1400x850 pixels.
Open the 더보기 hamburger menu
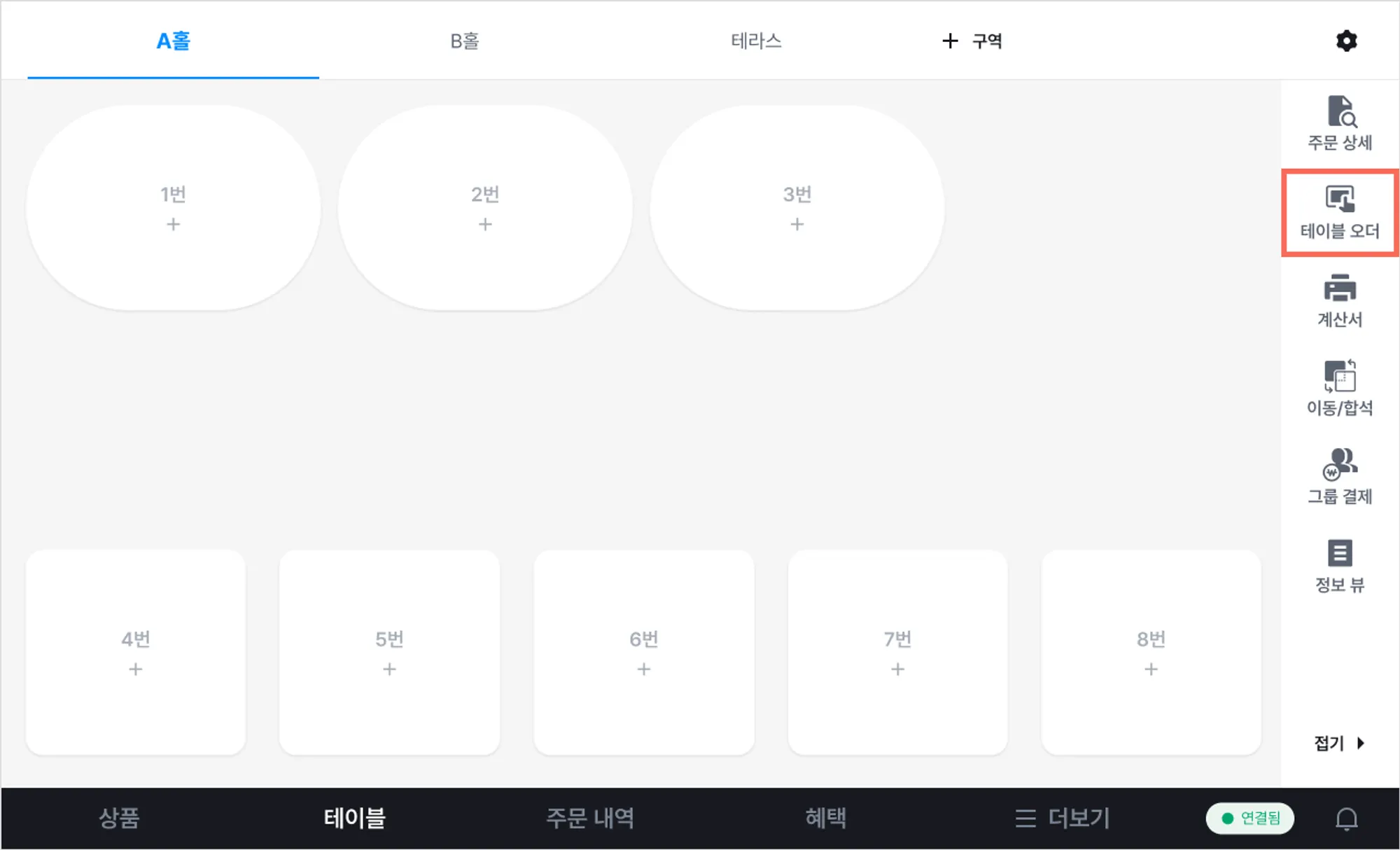[1063, 818]
